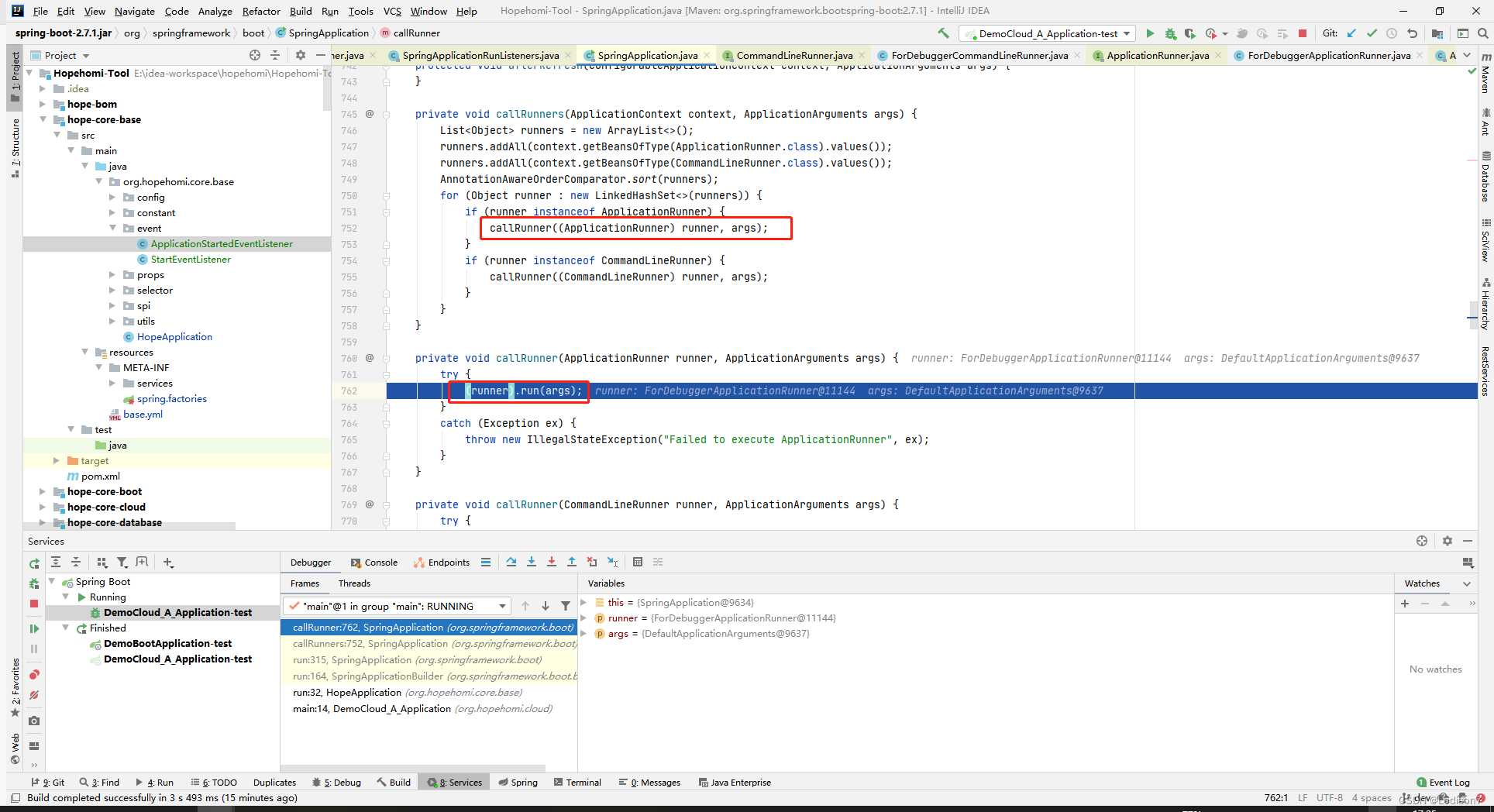Collapse hope-core-base module in project tree
Image resolution: width=1494 pixels, height=812 pixels.
43,119
